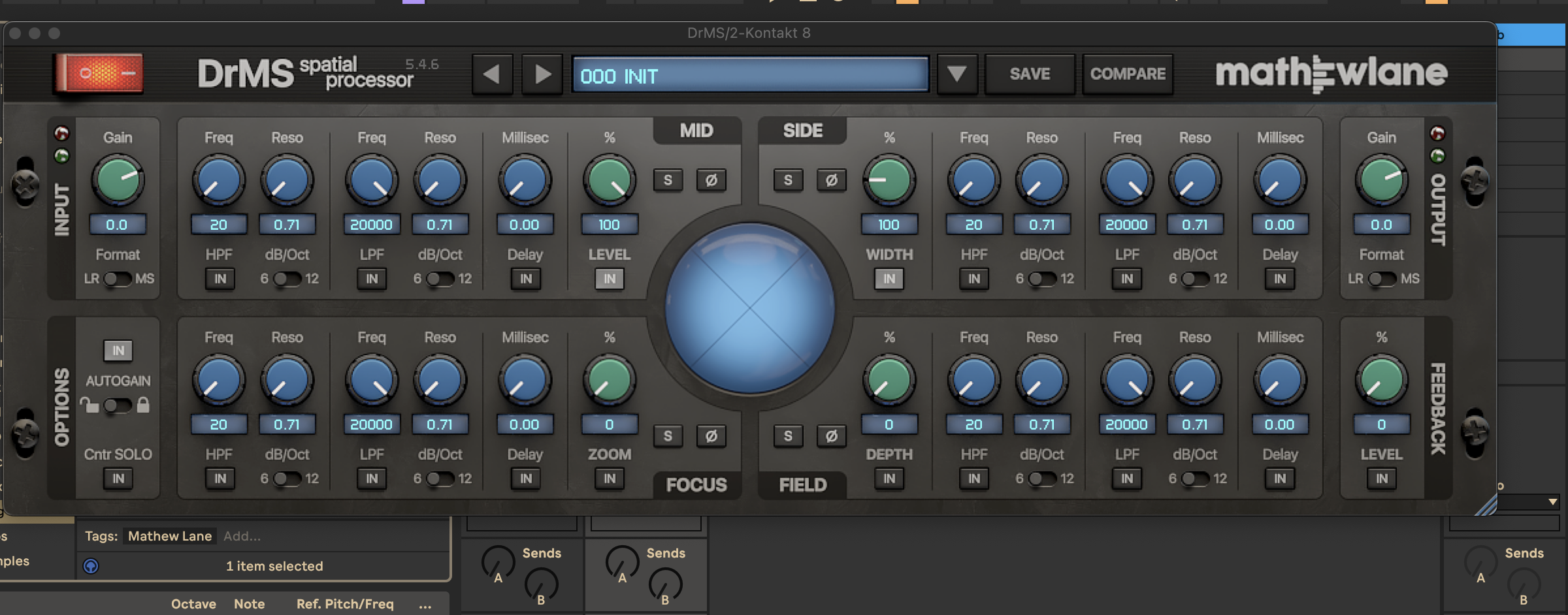This screenshot has height=615, width=1568.
Task: Toggle the red DrMS power switch
Action: point(100,73)
